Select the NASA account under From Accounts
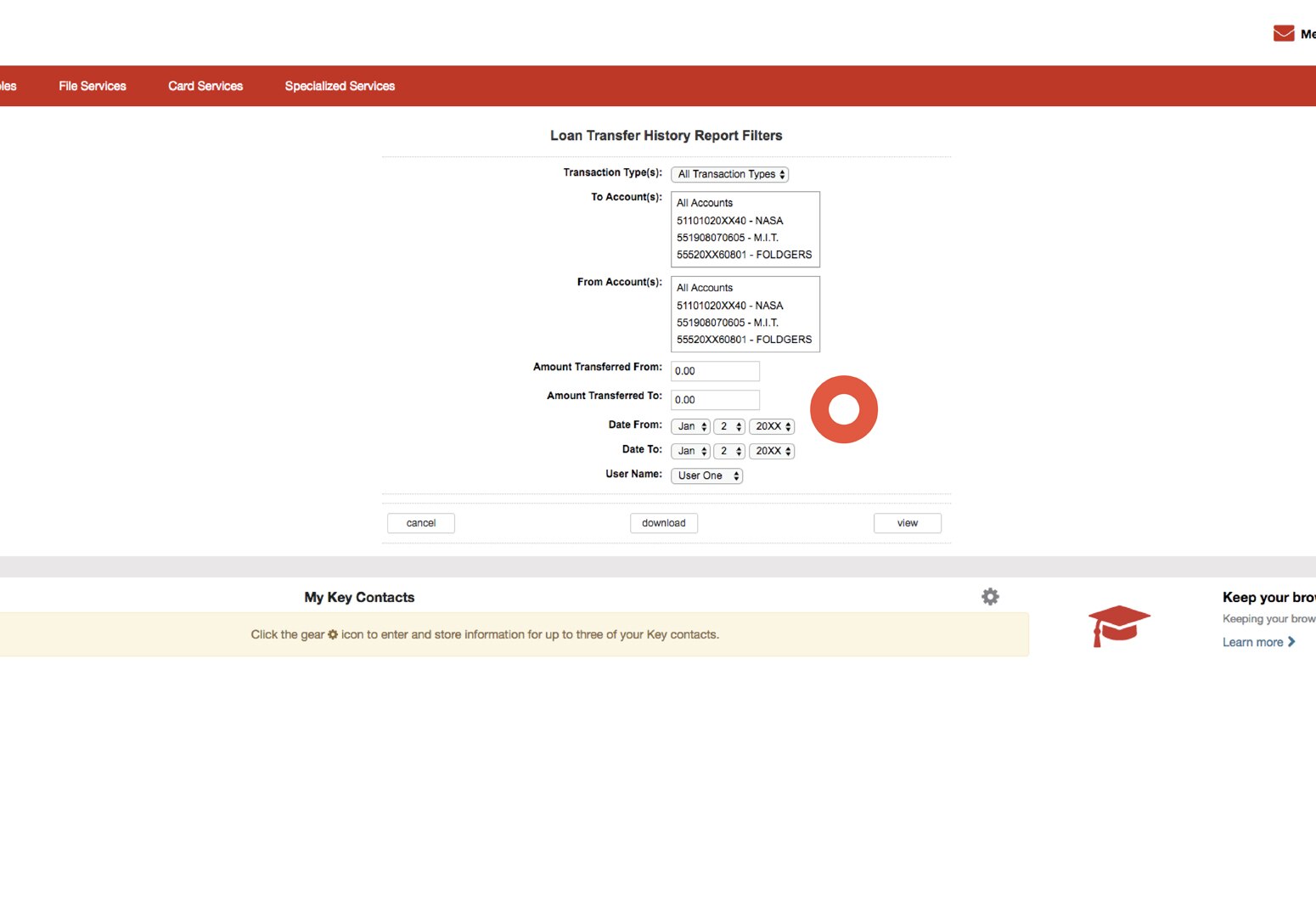The image size is (1316, 923). tap(729, 306)
